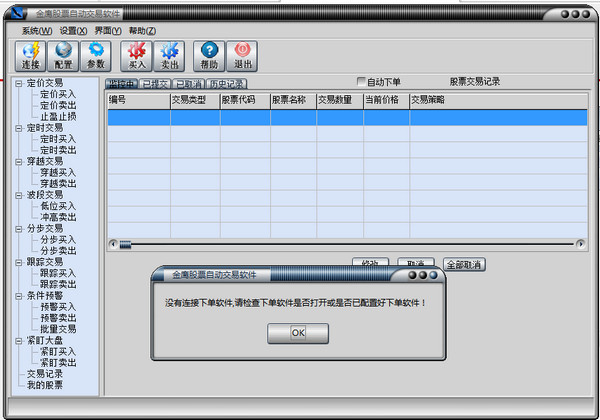Click the 买入 buy toolbar icon
The height and width of the screenshot is (420, 600).
click(137, 56)
